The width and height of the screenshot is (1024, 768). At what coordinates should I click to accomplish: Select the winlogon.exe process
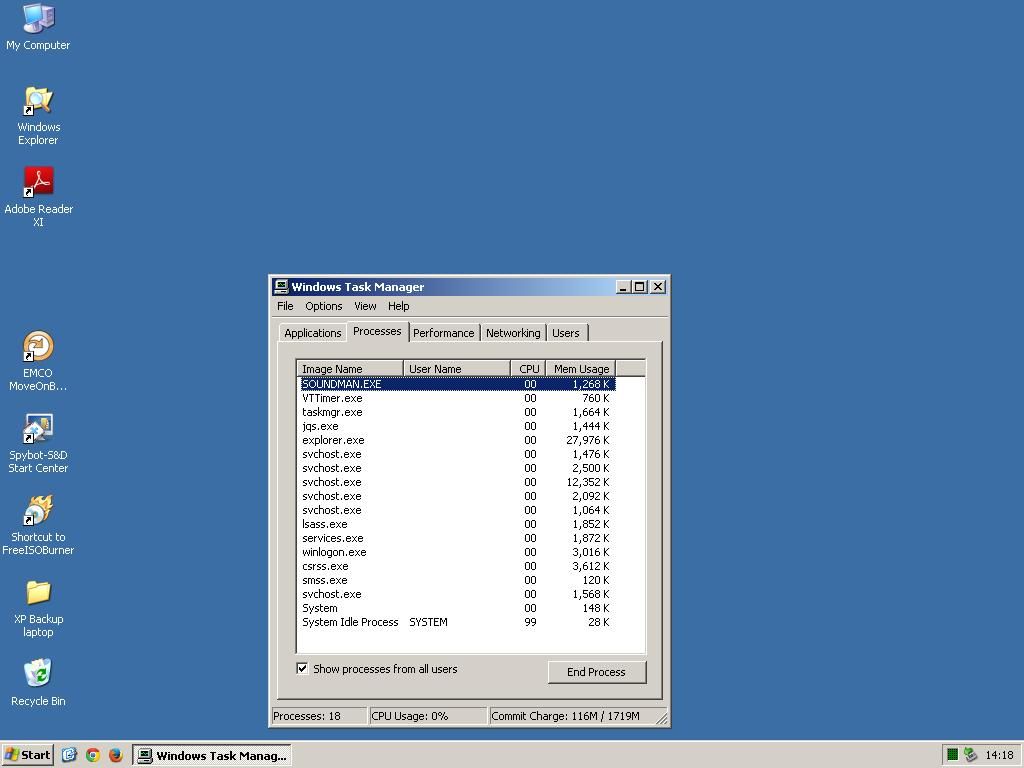[x=456, y=552]
